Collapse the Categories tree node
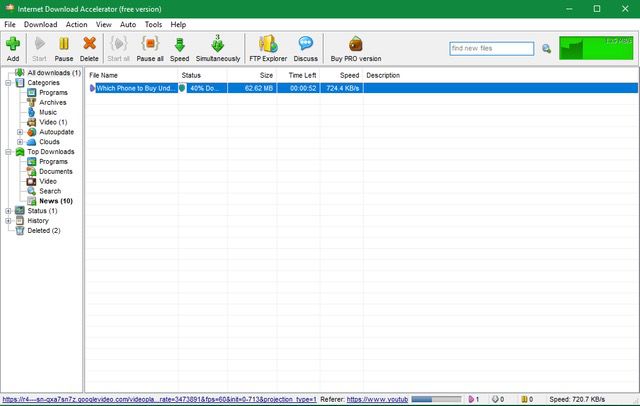 point(8,83)
